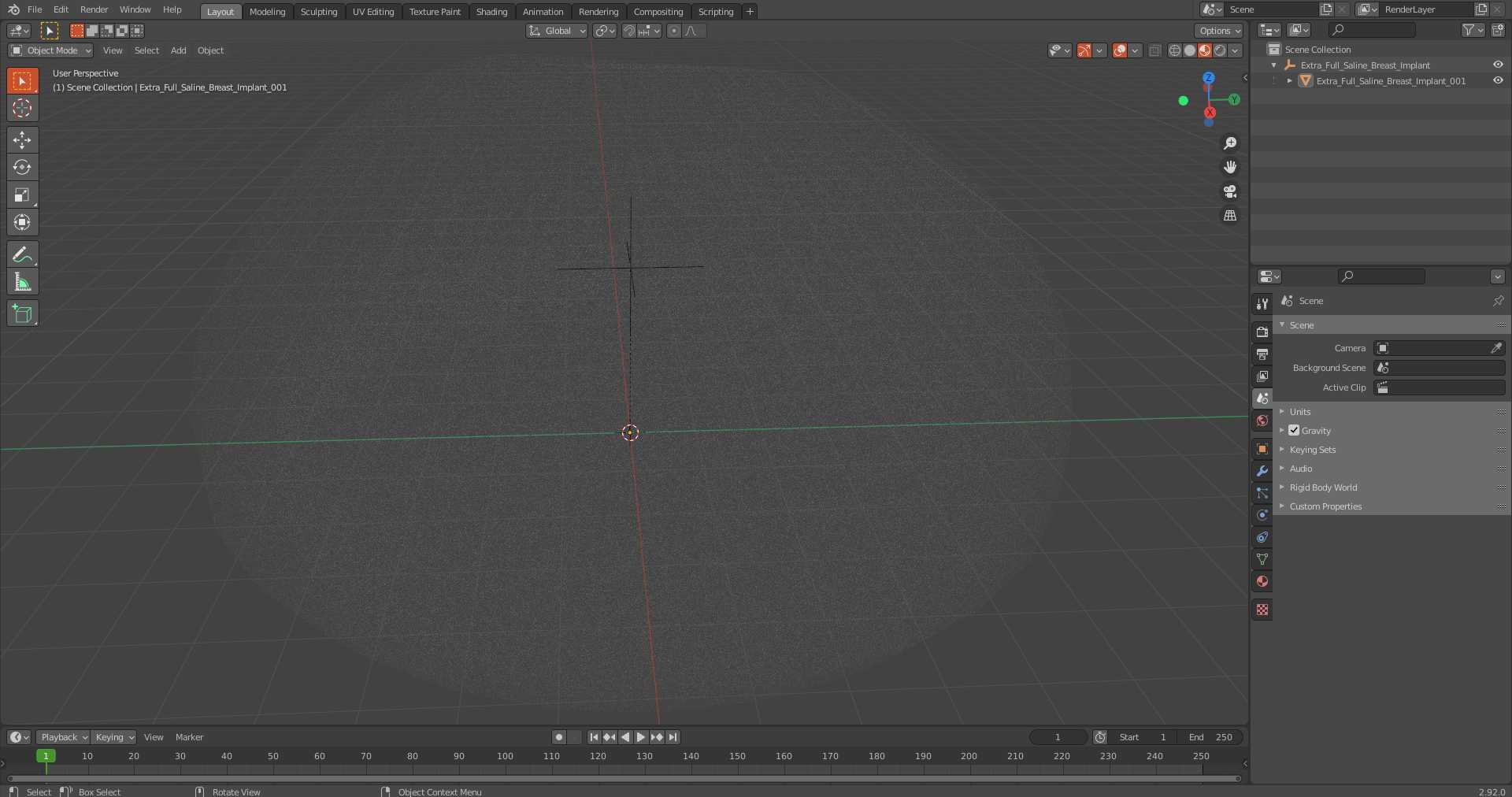Select the Add Cube tool
The width and height of the screenshot is (1512, 797).
22,313
